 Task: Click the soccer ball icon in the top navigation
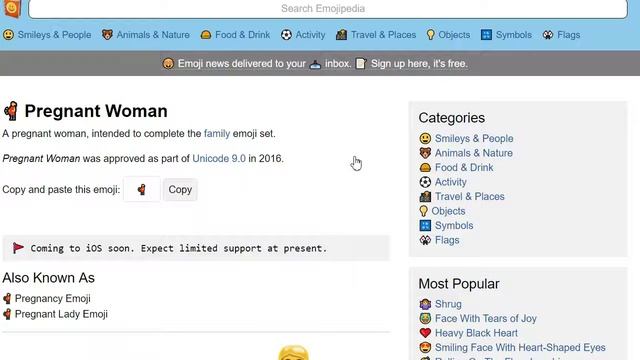click(x=286, y=35)
